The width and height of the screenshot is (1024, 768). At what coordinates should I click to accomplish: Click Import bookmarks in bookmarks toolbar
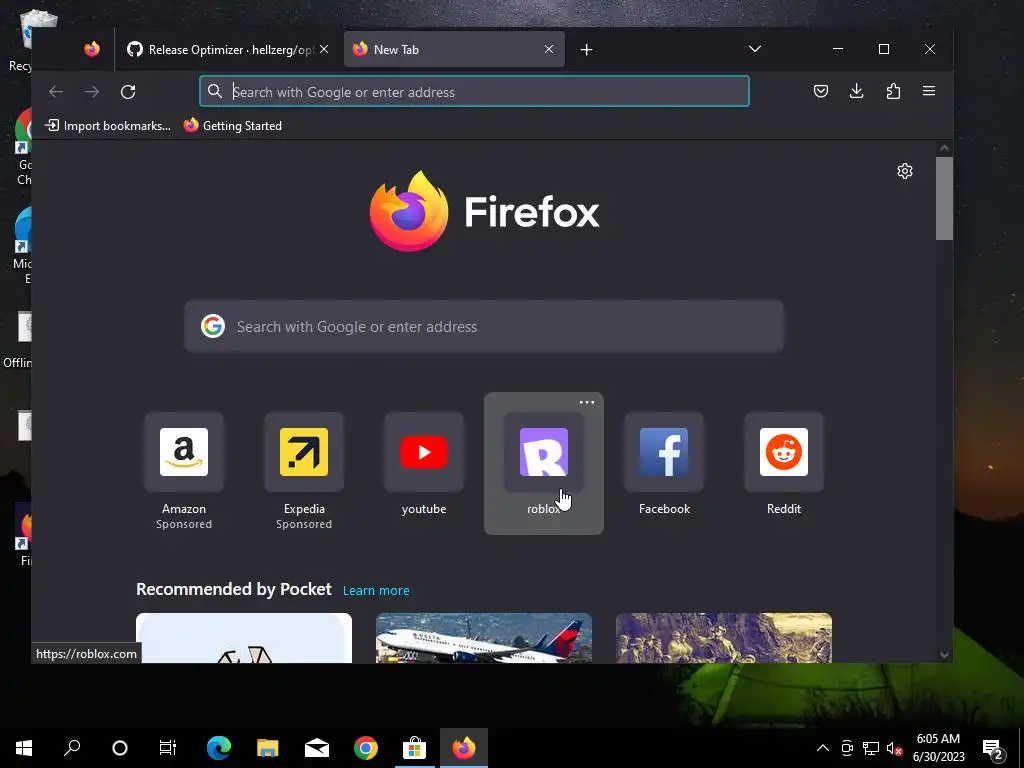(108, 125)
